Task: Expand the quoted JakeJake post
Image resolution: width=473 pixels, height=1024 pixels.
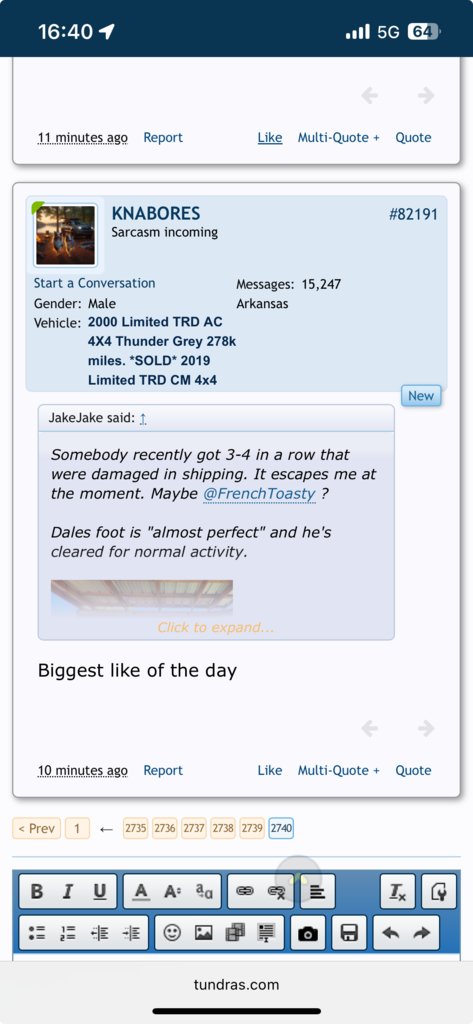Action: coord(216,628)
